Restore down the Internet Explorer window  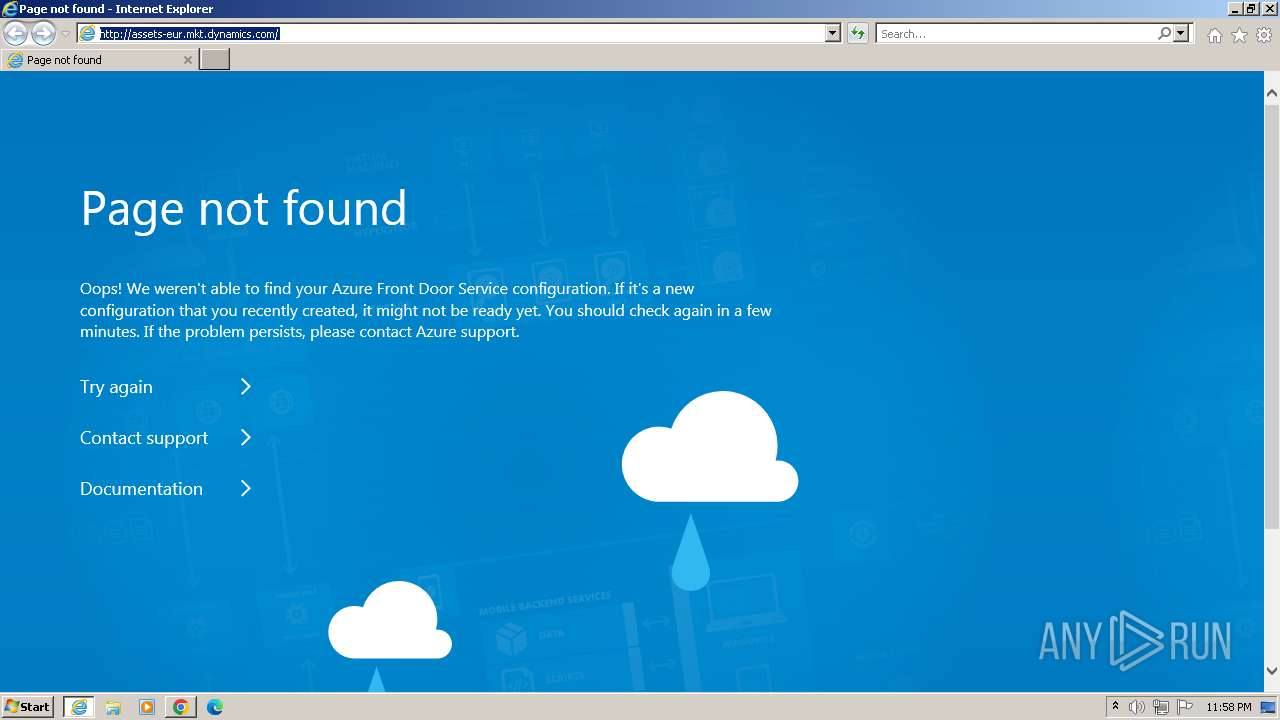[x=1251, y=8]
